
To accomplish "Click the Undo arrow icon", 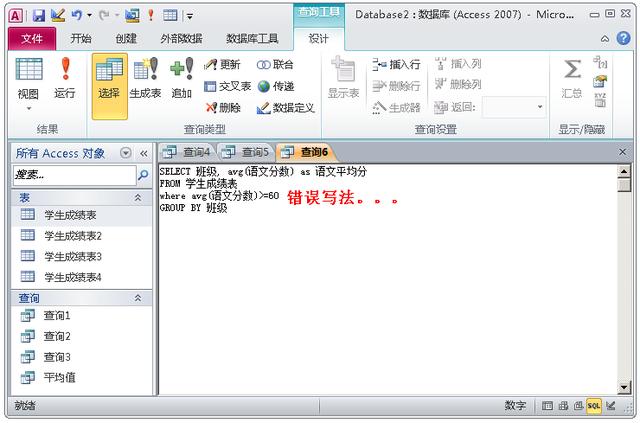I will pyautogui.click(x=76, y=16).
